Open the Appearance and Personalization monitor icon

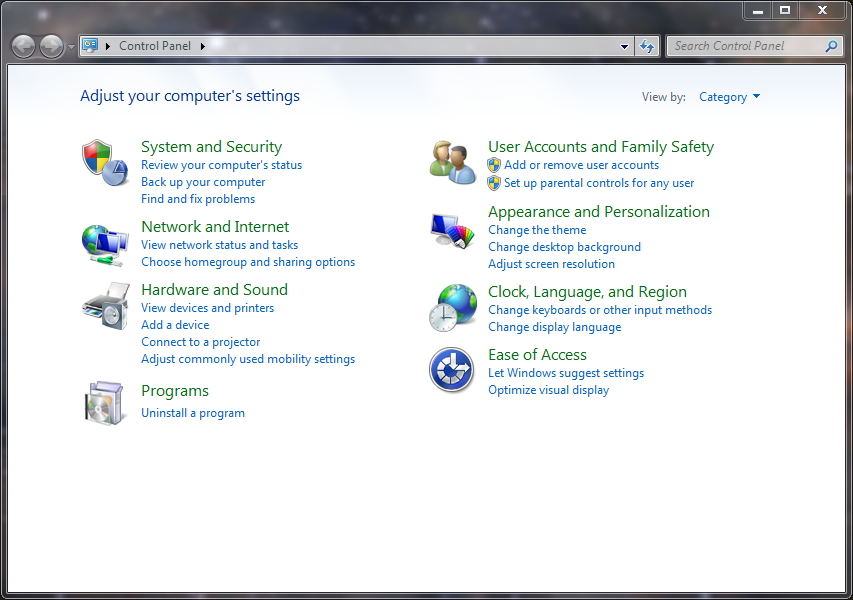453,231
